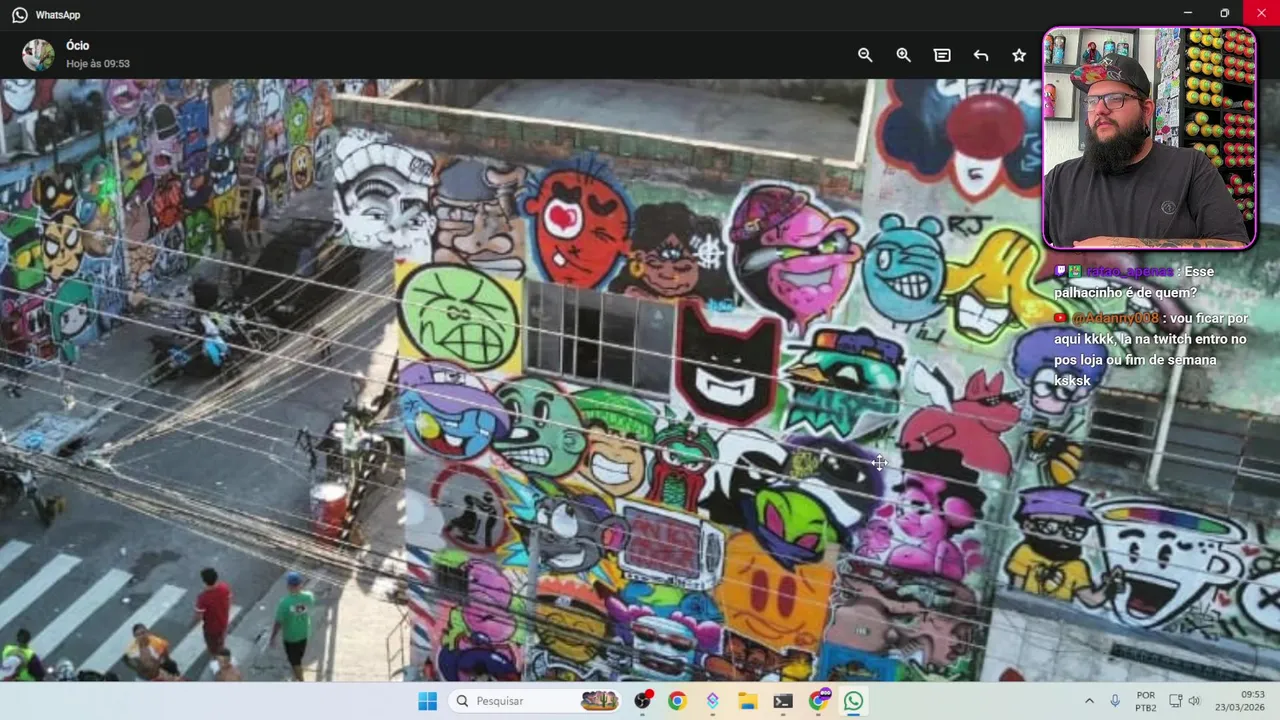Open the Chrome profile with purple badge
The image size is (1280, 720).
coord(819,700)
